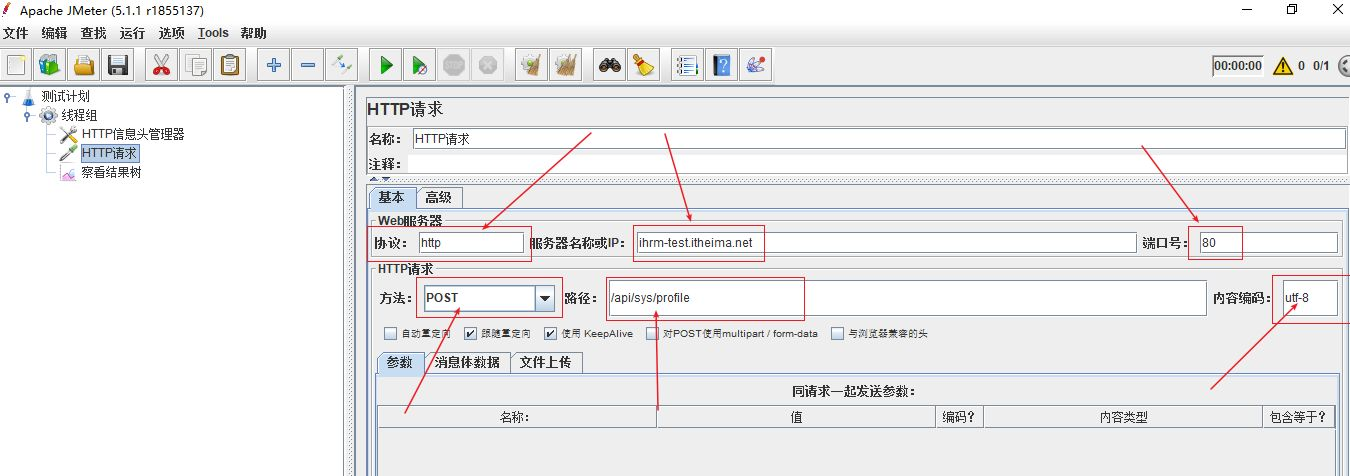This screenshot has height=476, width=1350.
Task: Click the Open file folder icon
Action: click(x=84, y=66)
